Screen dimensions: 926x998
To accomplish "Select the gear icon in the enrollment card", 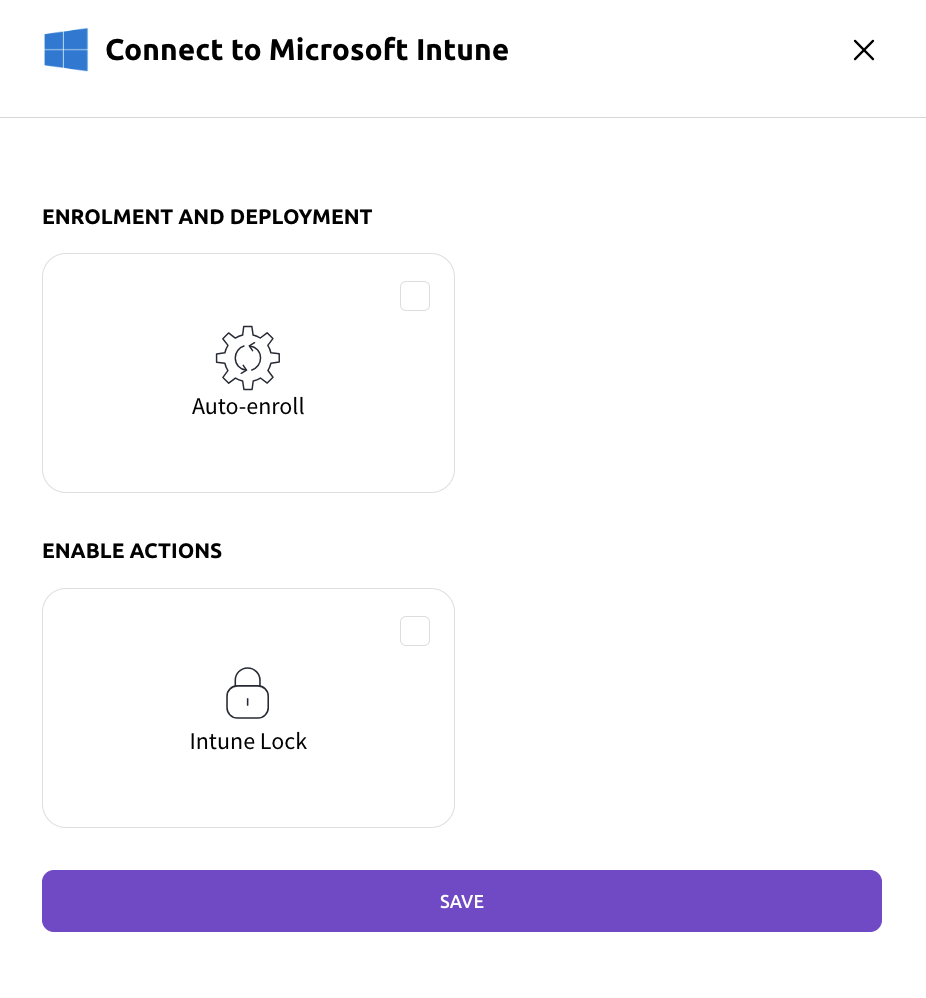I will click(247, 357).
